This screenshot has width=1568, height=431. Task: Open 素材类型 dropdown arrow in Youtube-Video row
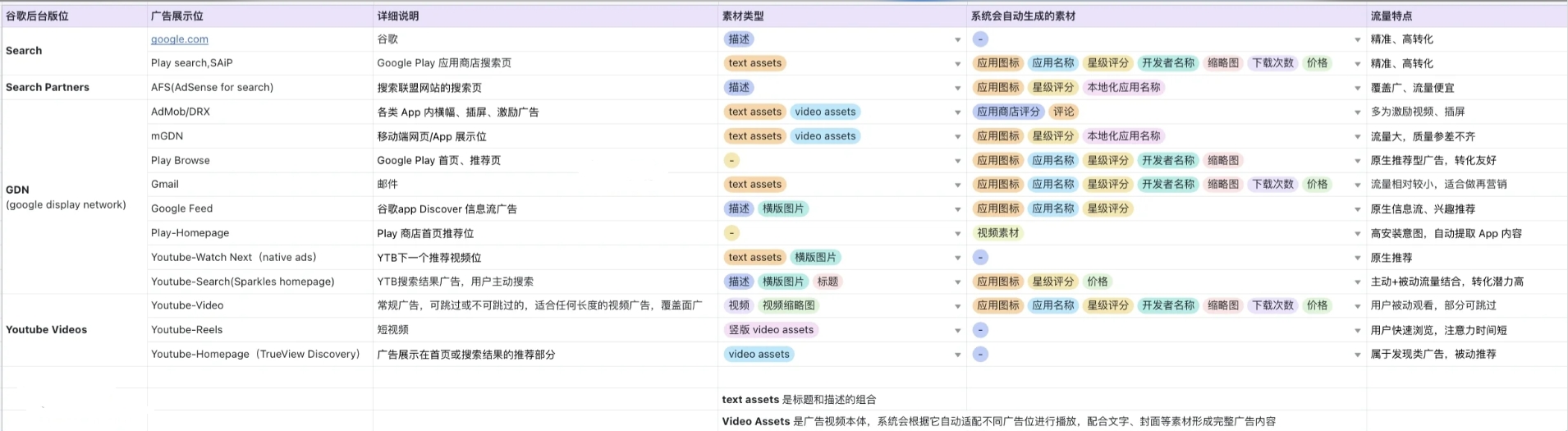click(957, 306)
